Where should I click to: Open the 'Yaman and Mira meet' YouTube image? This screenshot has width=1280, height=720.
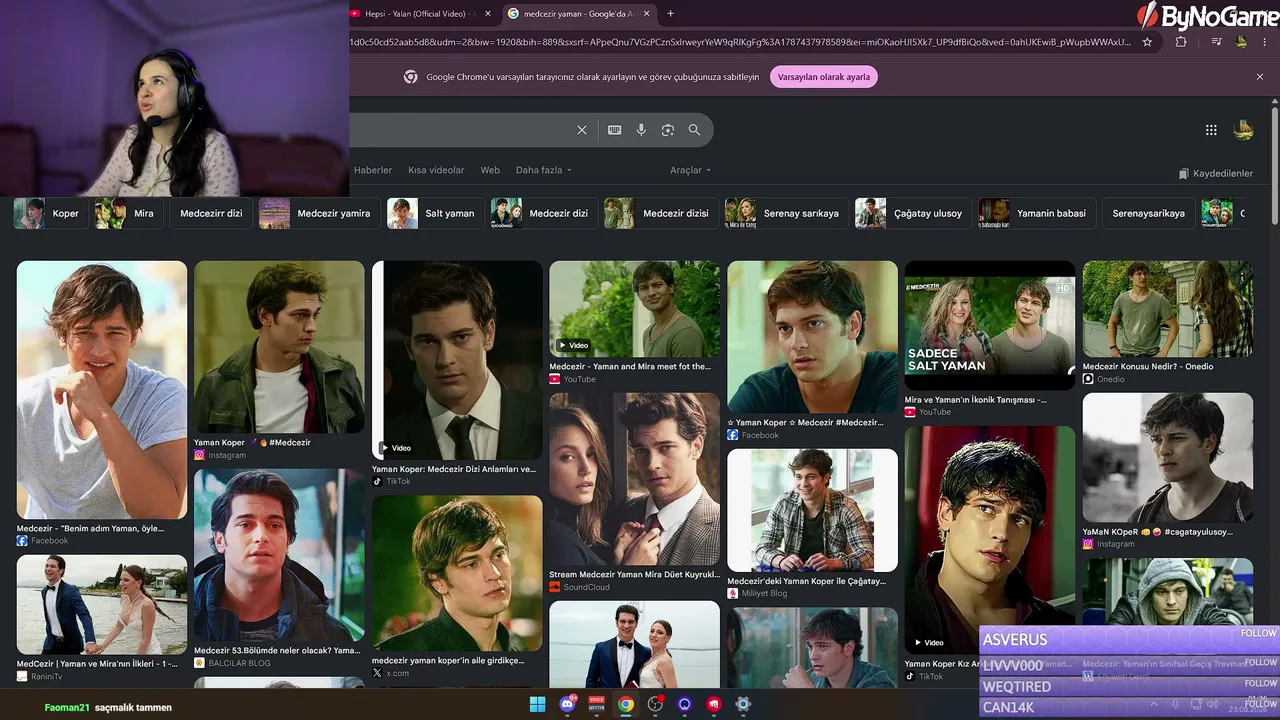pyautogui.click(x=634, y=309)
